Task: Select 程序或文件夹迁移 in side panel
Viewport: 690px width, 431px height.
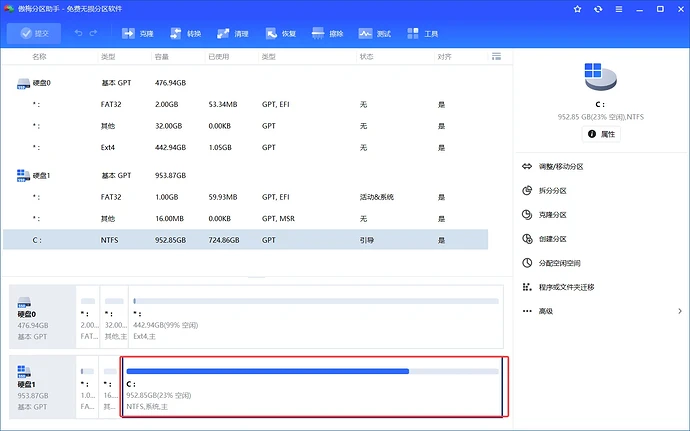Action: pyautogui.click(x=565, y=287)
